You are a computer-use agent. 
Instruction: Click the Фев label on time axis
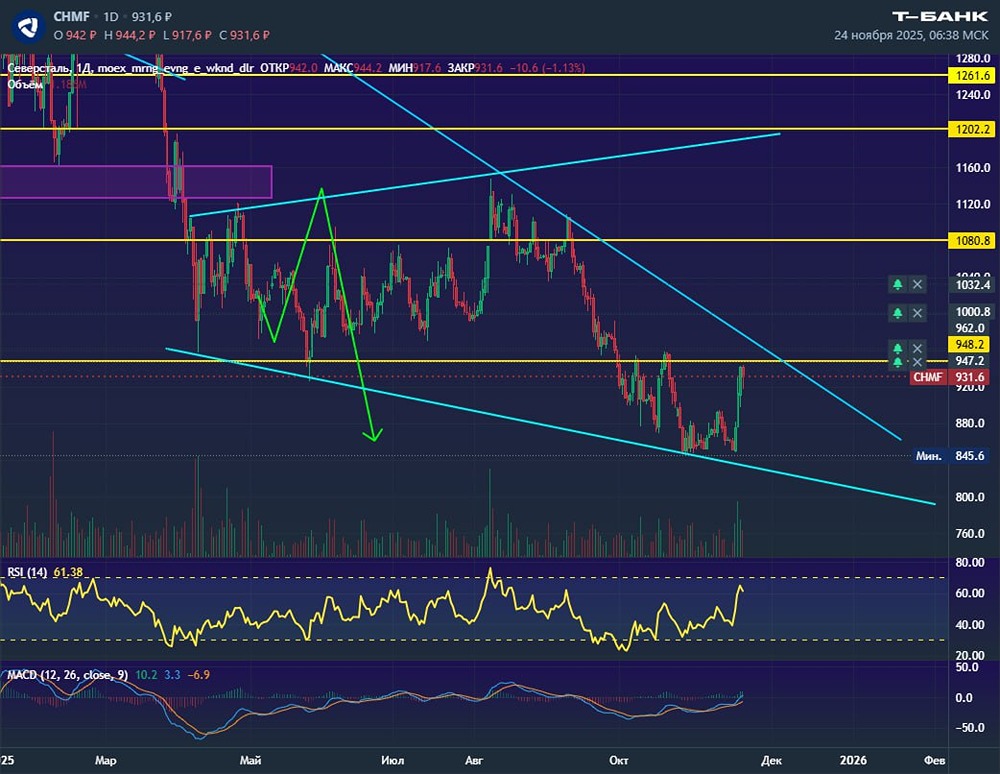tap(934, 760)
